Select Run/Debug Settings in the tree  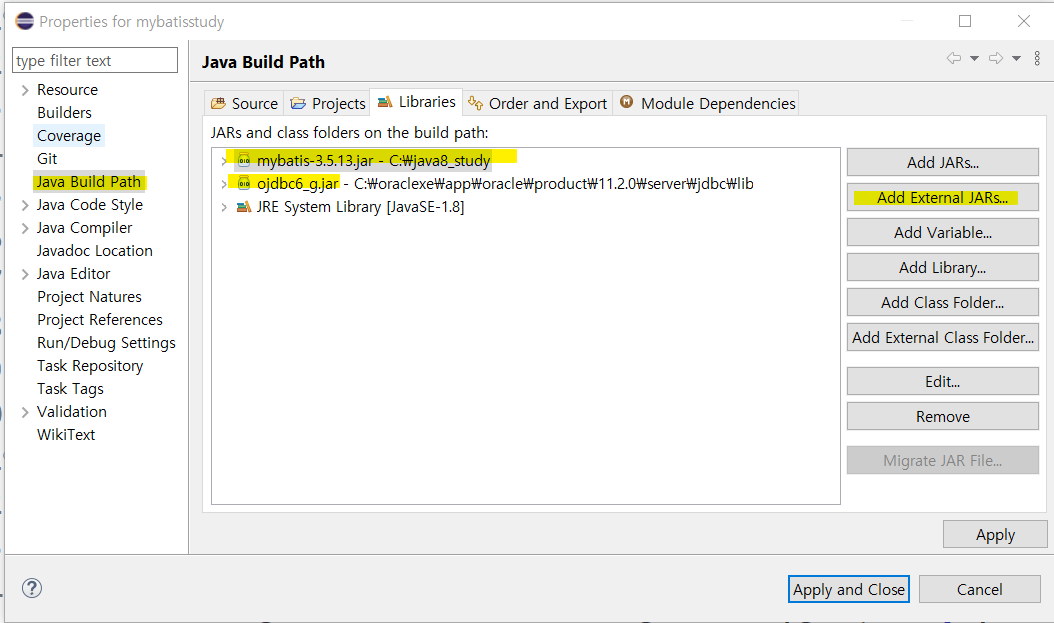[x=106, y=343]
